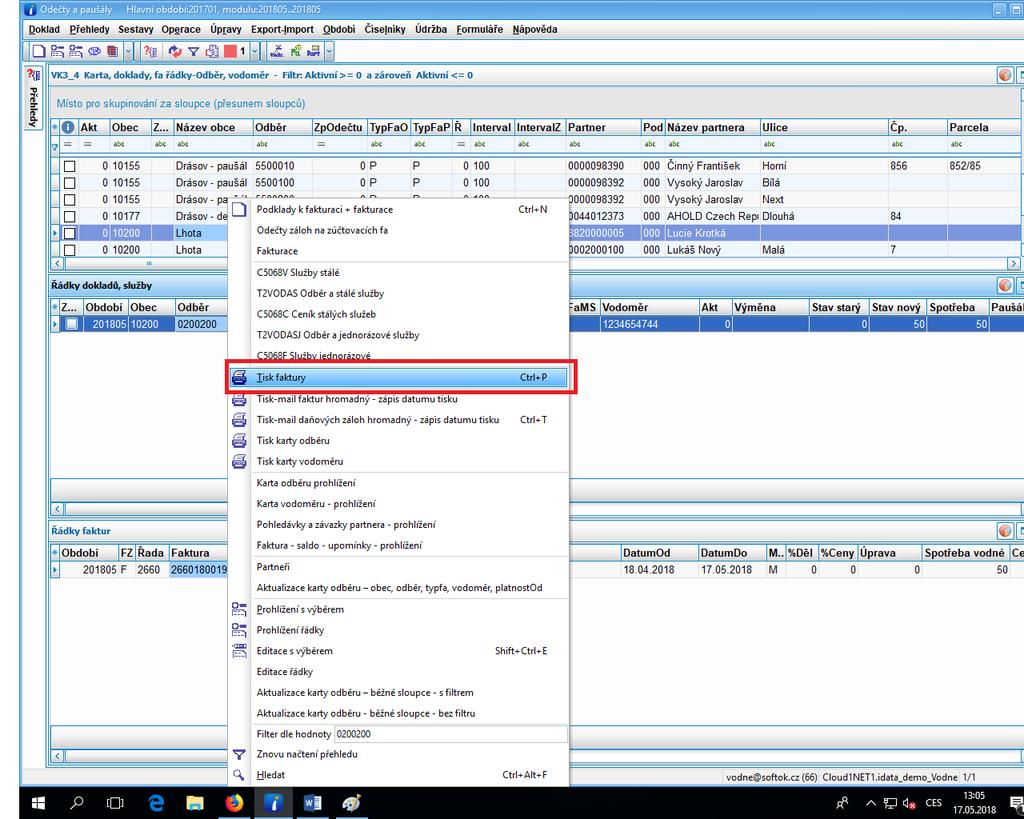Screen dimensions: 1024x819
Task: Open File Explorer from the taskbar
Action: [195, 803]
